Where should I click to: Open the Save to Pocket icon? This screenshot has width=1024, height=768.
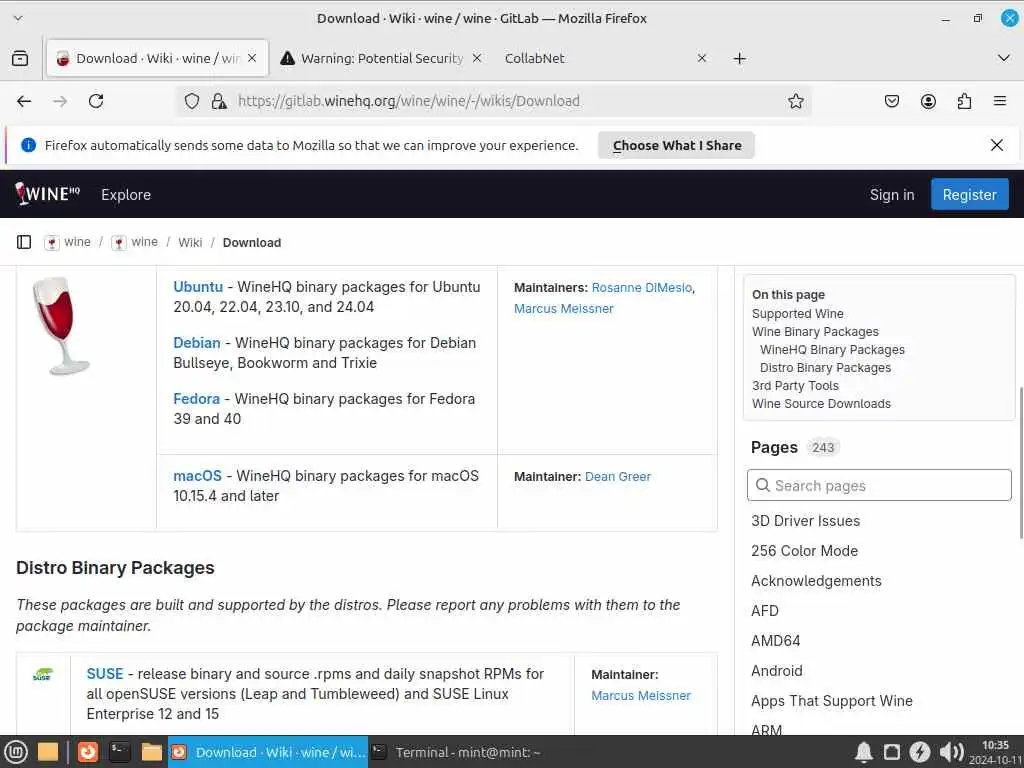pyautogui.click(x=891, y=101)
